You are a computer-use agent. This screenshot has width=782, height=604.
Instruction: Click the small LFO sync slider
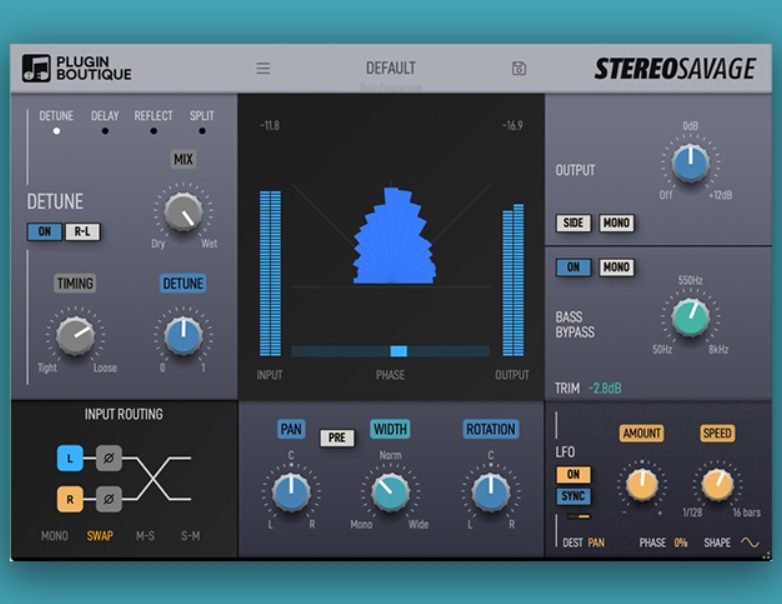(x=579, y=516)
